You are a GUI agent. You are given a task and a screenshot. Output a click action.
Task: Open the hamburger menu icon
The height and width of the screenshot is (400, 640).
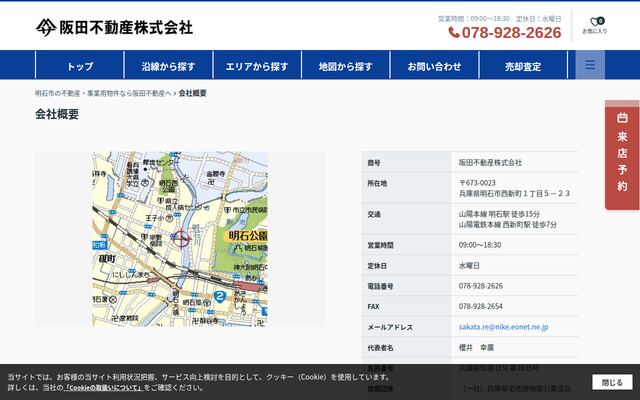coord(590,65)
